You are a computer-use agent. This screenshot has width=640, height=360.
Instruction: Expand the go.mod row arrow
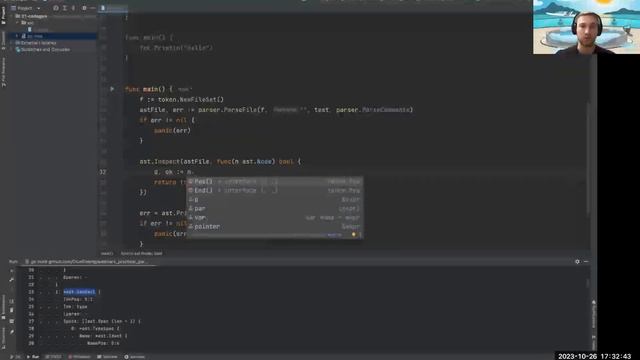[17, 36]
